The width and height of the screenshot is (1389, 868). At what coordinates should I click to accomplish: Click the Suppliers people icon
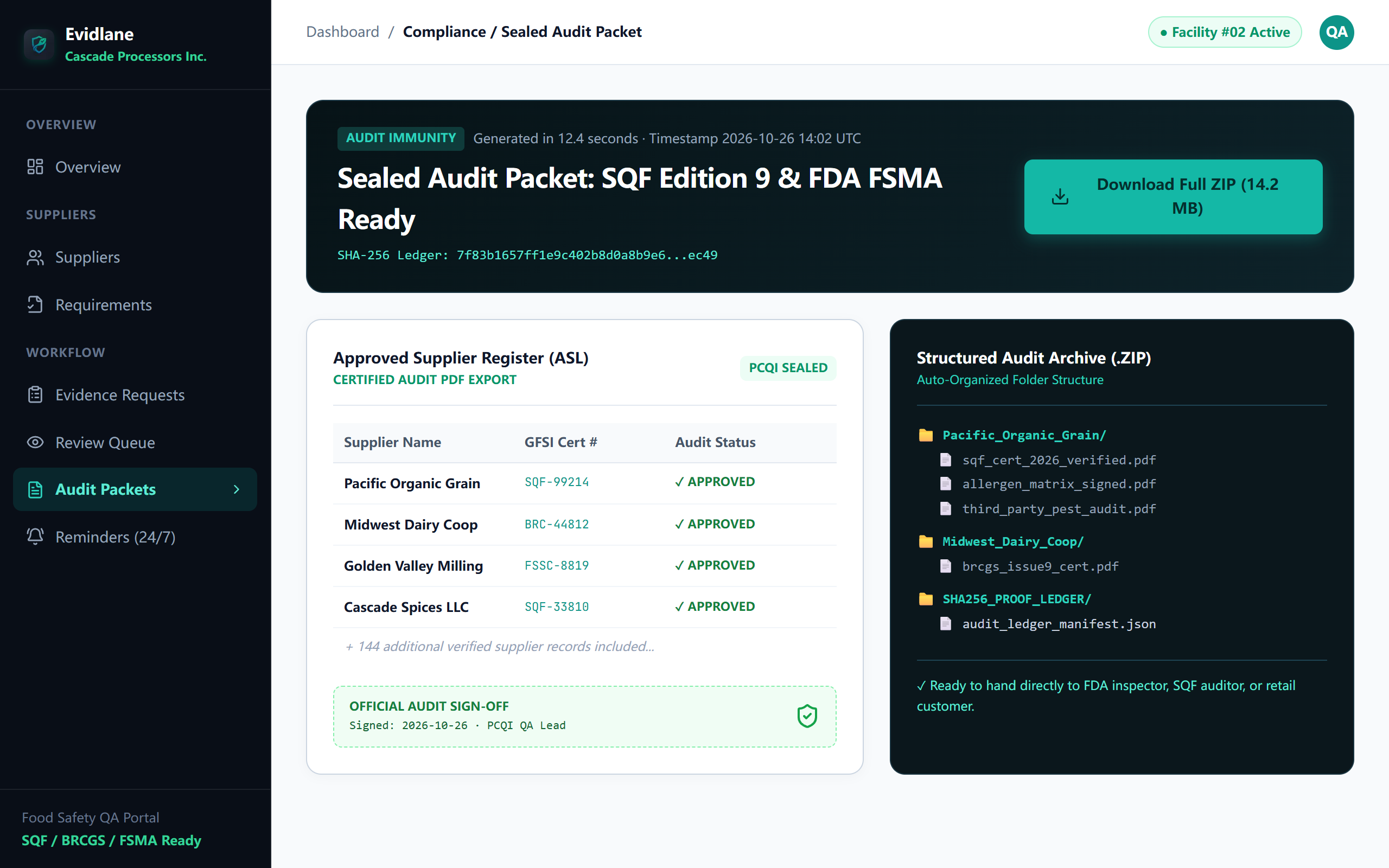coord(35,258)
